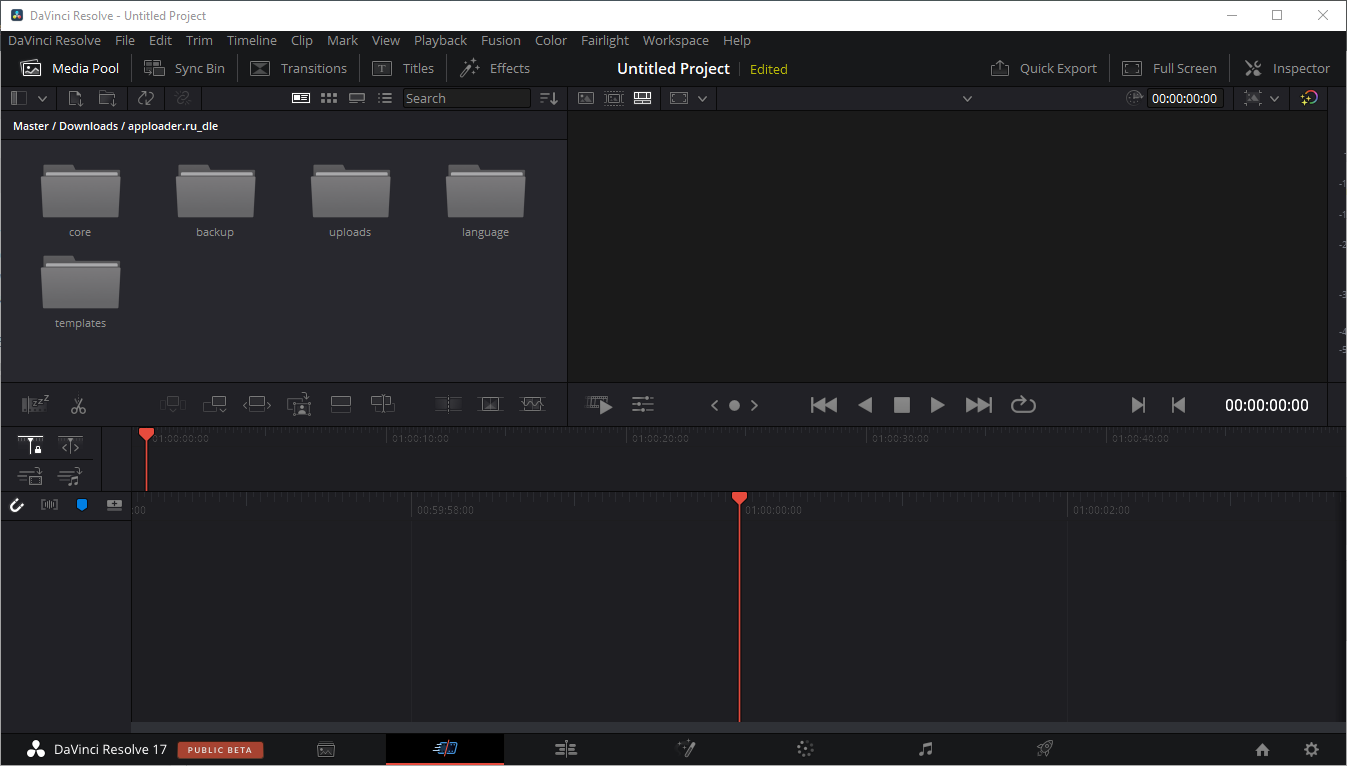
Task: Click the media pool Search field
Action: pos(467,98)
